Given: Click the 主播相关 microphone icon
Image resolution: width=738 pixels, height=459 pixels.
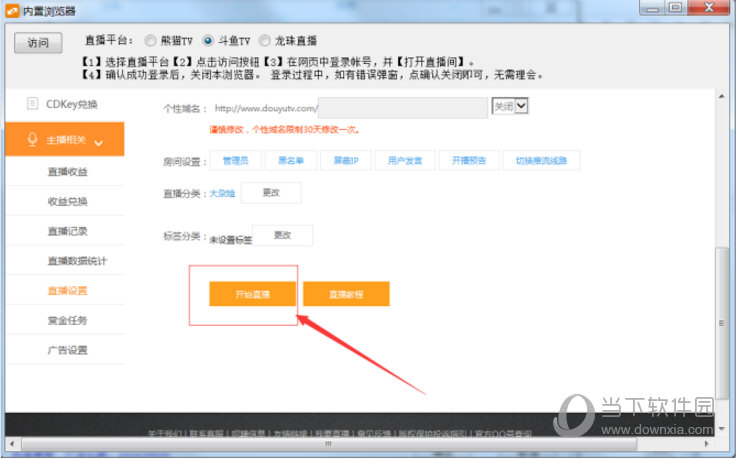Looking at the screenshot, I should [x=32, y=139].
